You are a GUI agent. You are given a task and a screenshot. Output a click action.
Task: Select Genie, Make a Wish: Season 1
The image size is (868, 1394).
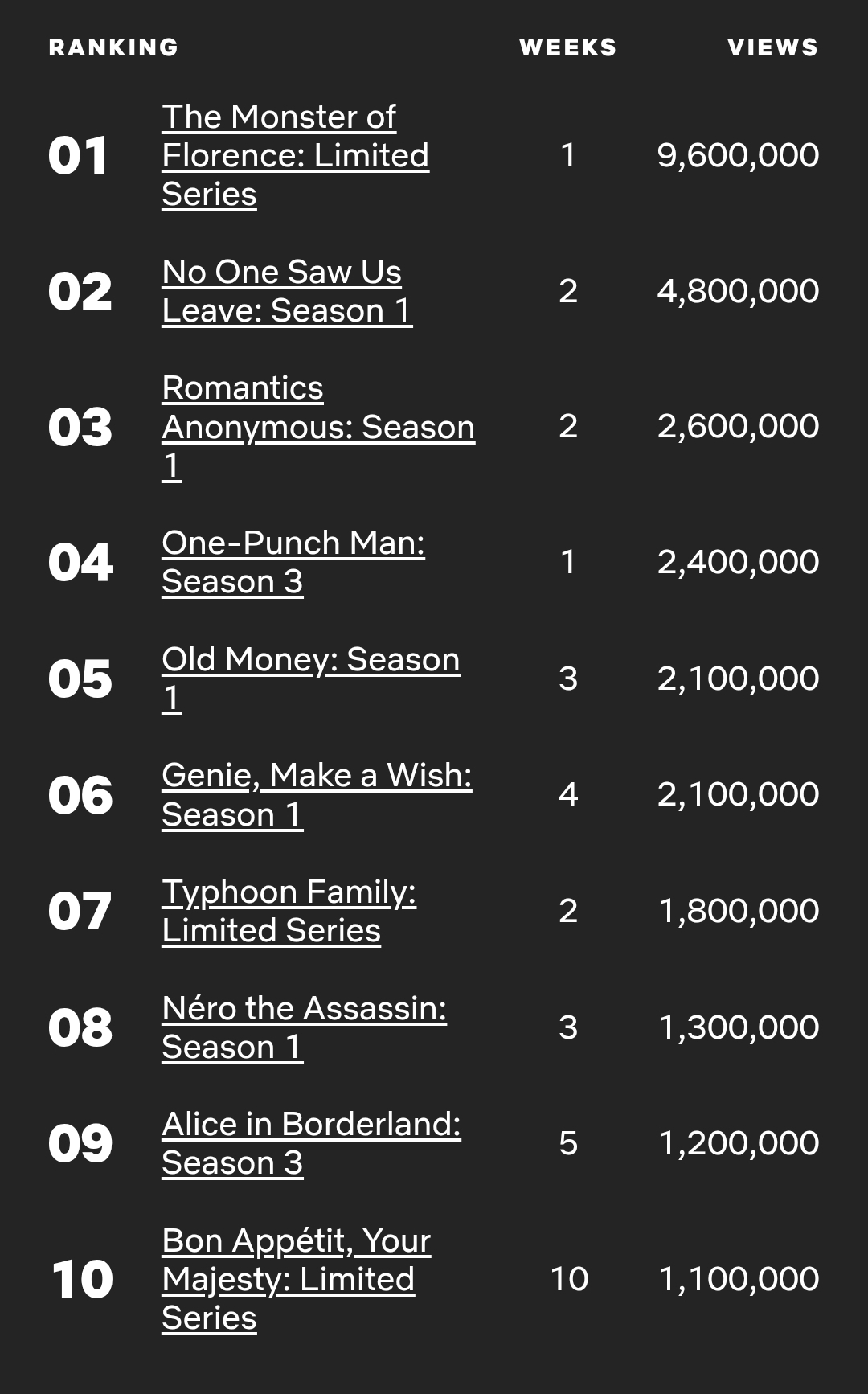click(316, 794)
